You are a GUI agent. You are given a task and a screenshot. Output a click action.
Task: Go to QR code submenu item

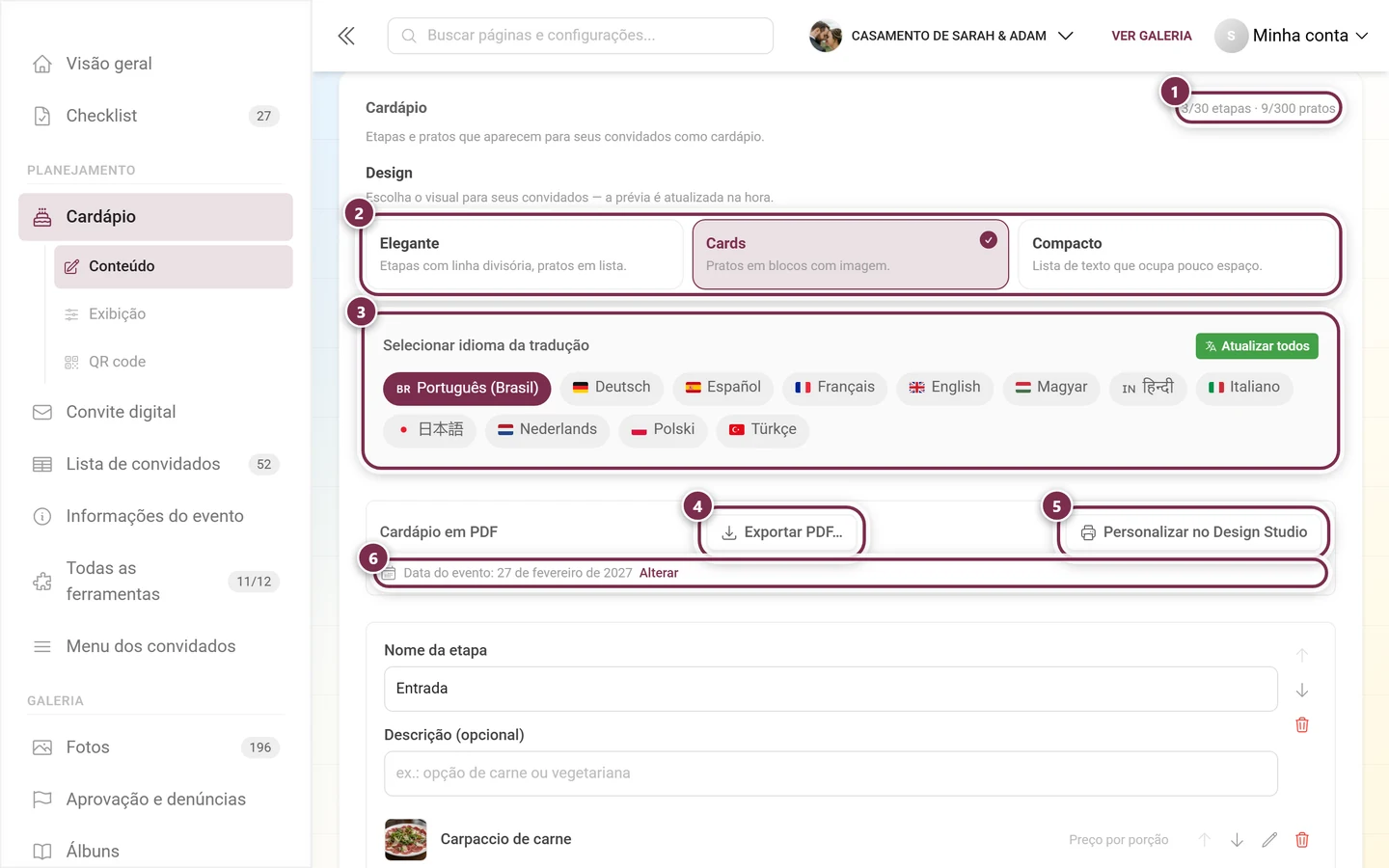tap(174, 362)
